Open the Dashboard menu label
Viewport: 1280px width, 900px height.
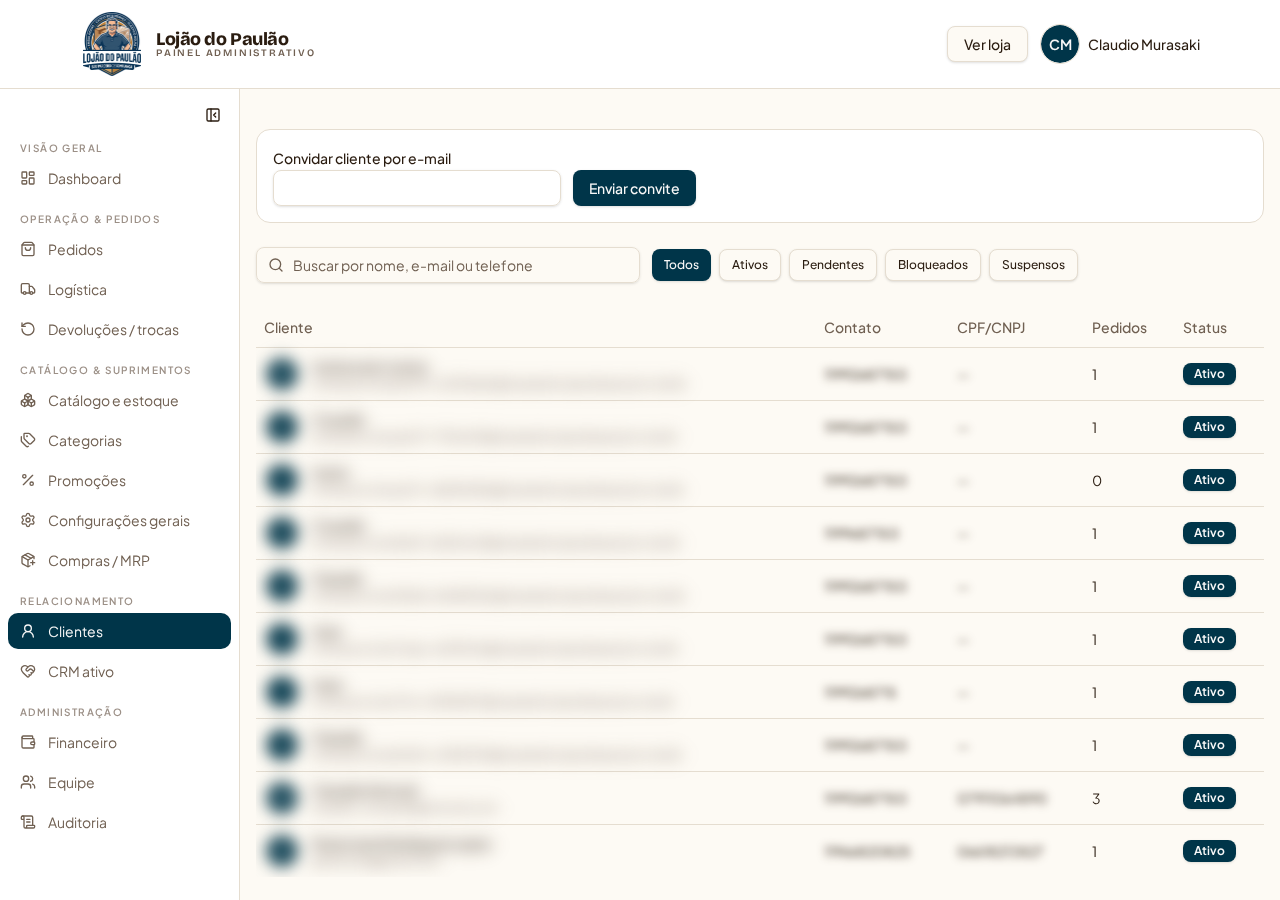[x=84, y=178]
